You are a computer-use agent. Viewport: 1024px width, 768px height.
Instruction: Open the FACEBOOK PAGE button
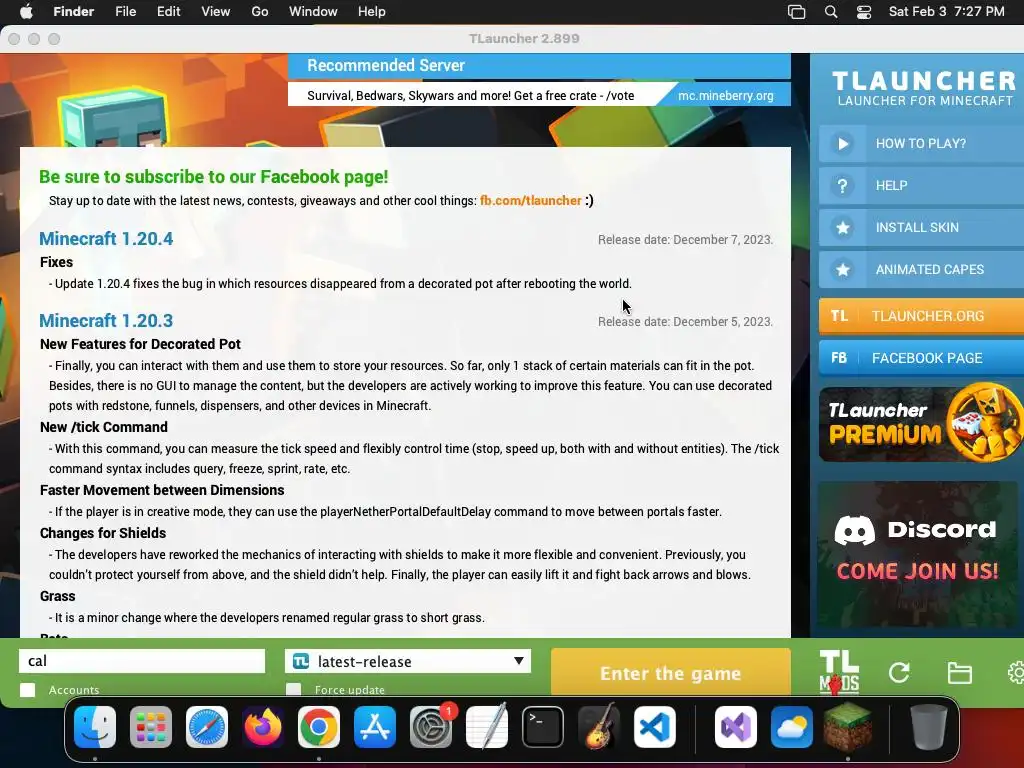921,358
